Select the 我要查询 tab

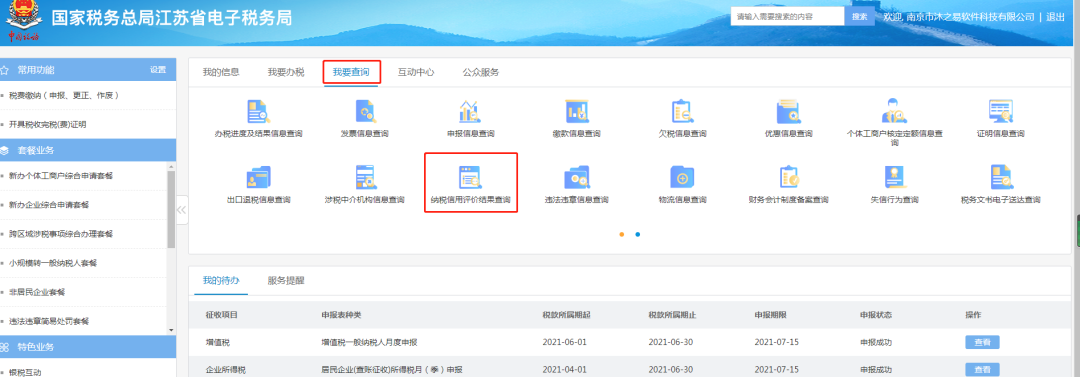click(351, 72)
